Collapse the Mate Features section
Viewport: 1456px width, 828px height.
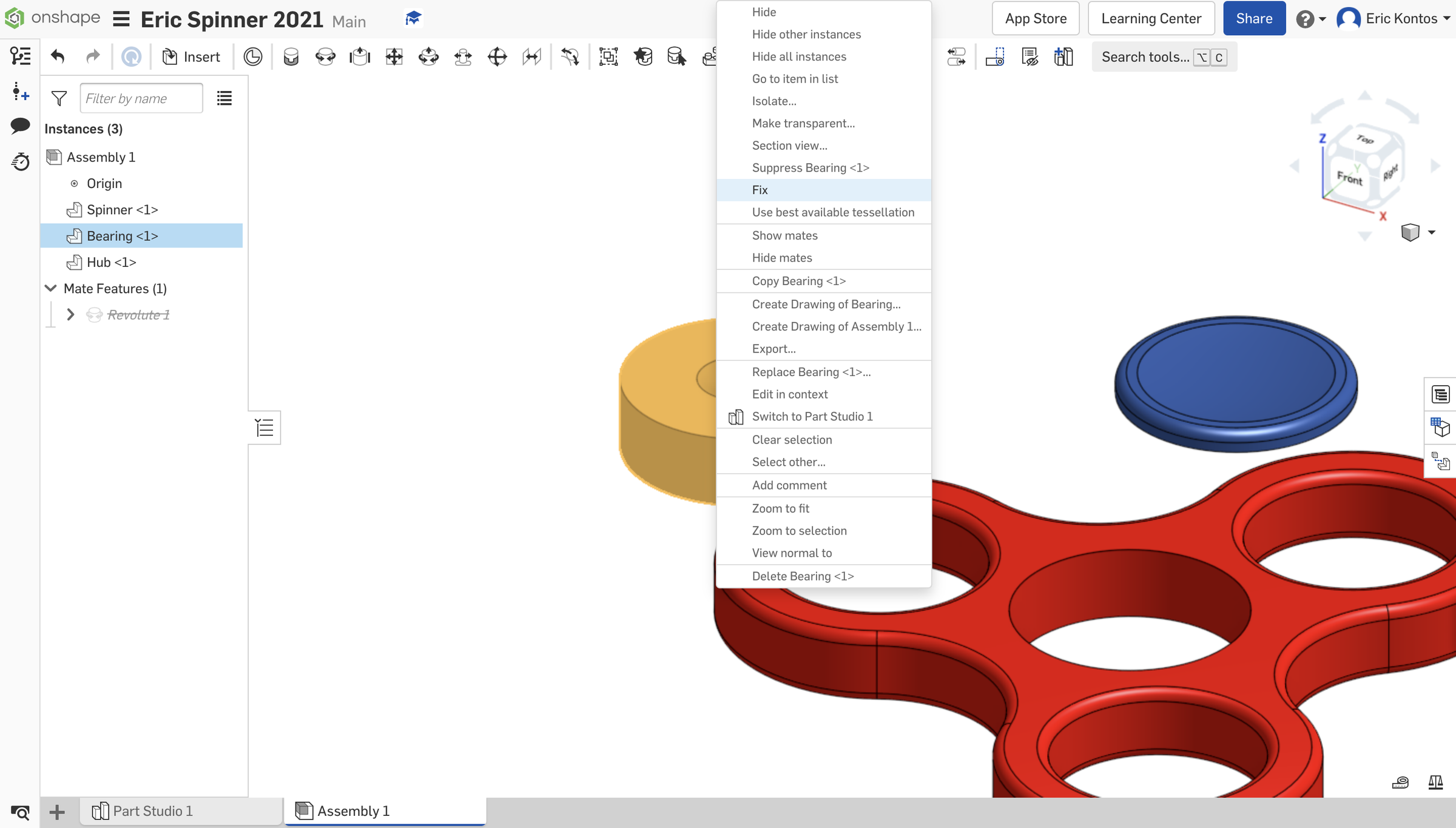(51, 288)
